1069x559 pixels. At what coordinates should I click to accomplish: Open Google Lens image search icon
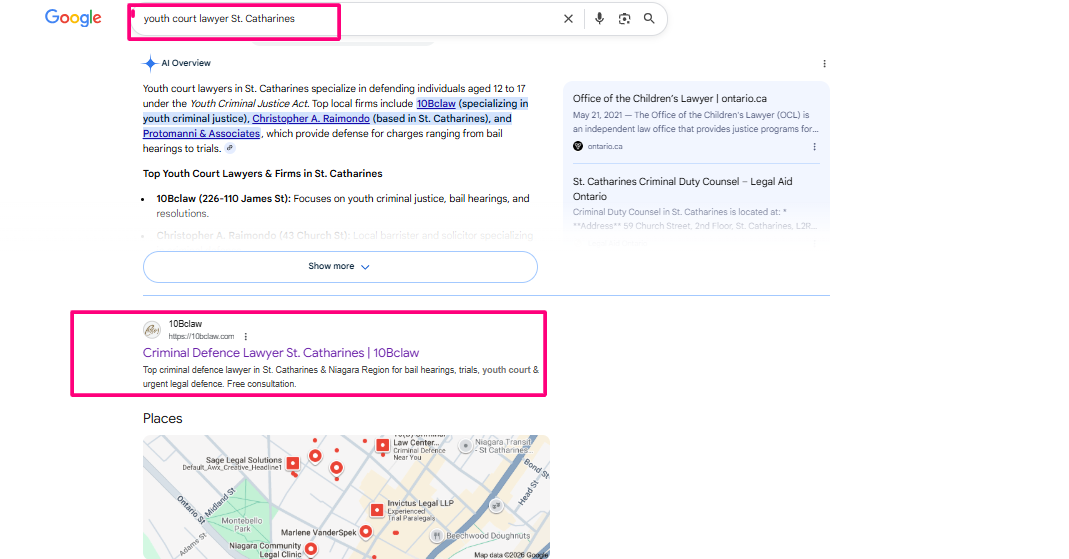624,19
